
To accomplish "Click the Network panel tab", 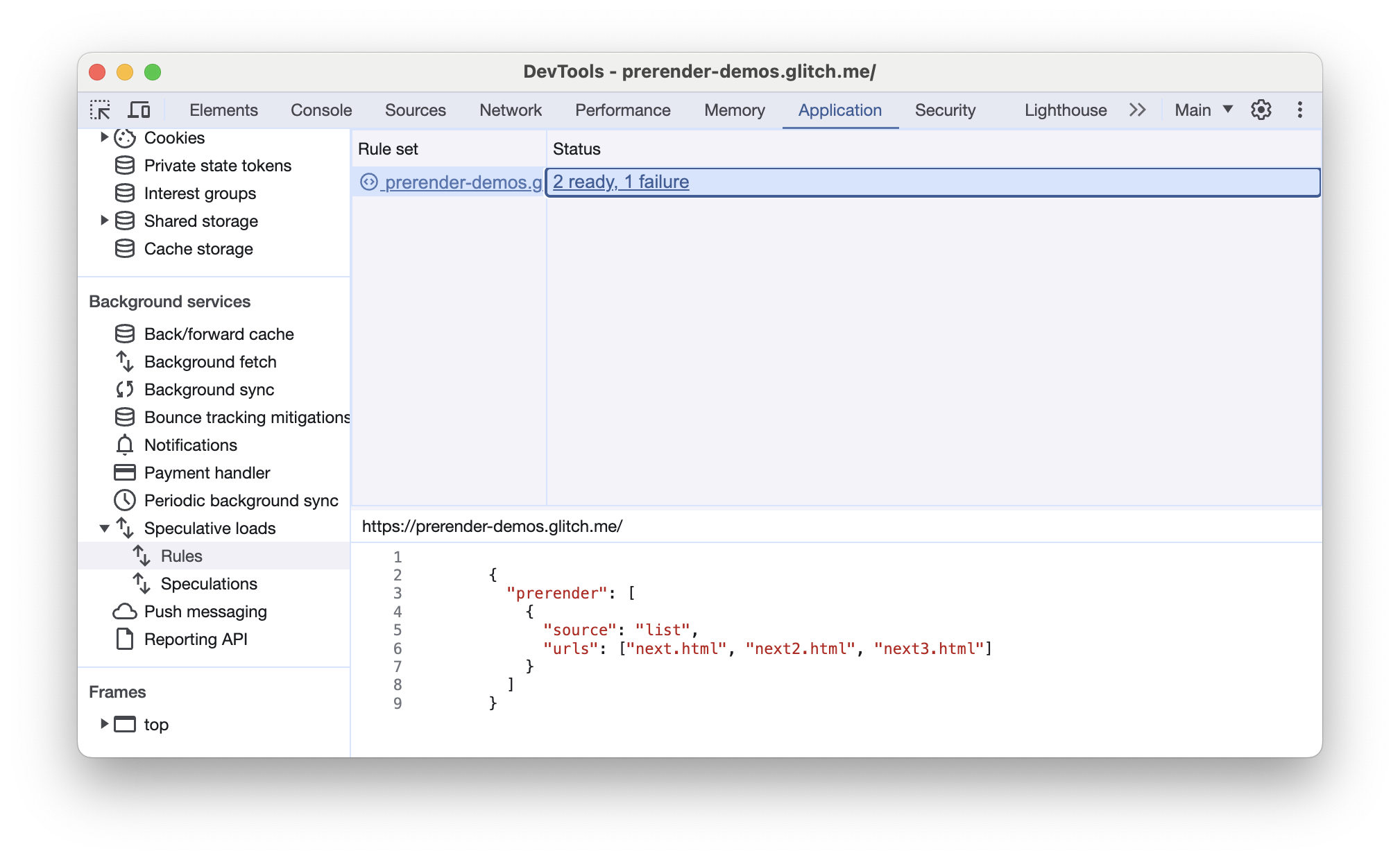I will pos(511,109).
